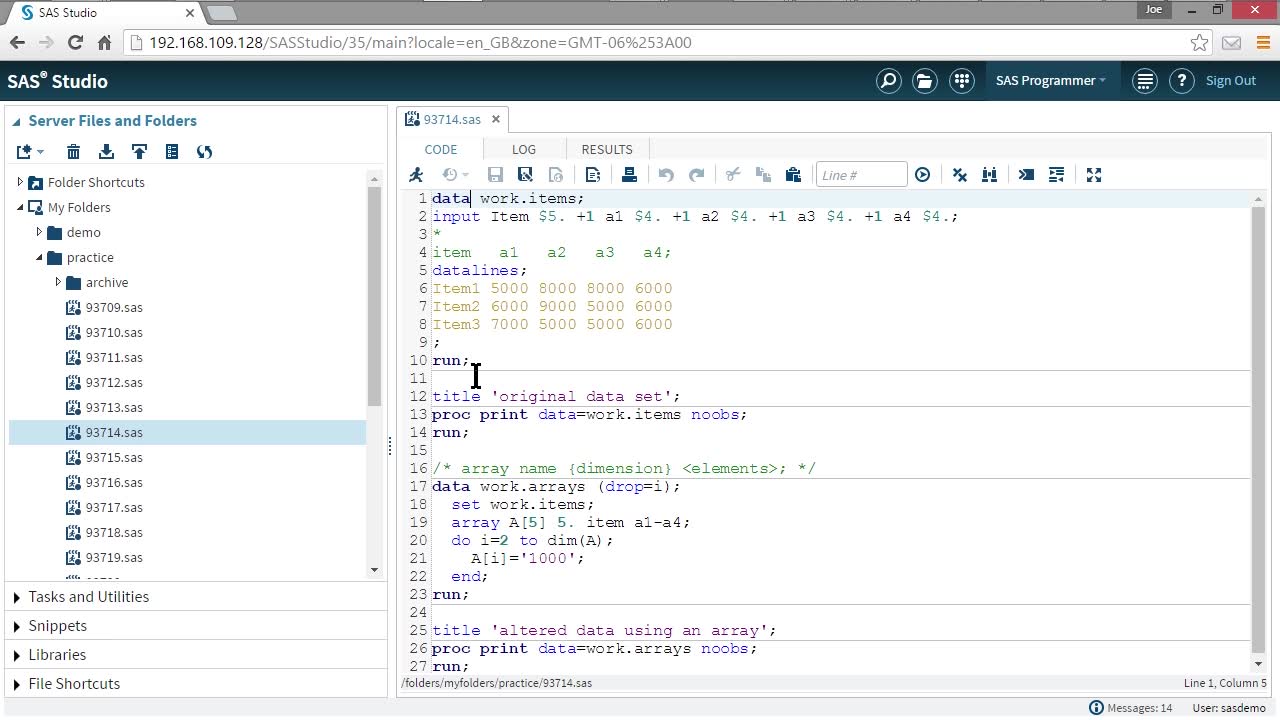The image size is (1280, 720).
Task: Click the Undo arrow in editor toolbar
Action: [x=666, y=175]
